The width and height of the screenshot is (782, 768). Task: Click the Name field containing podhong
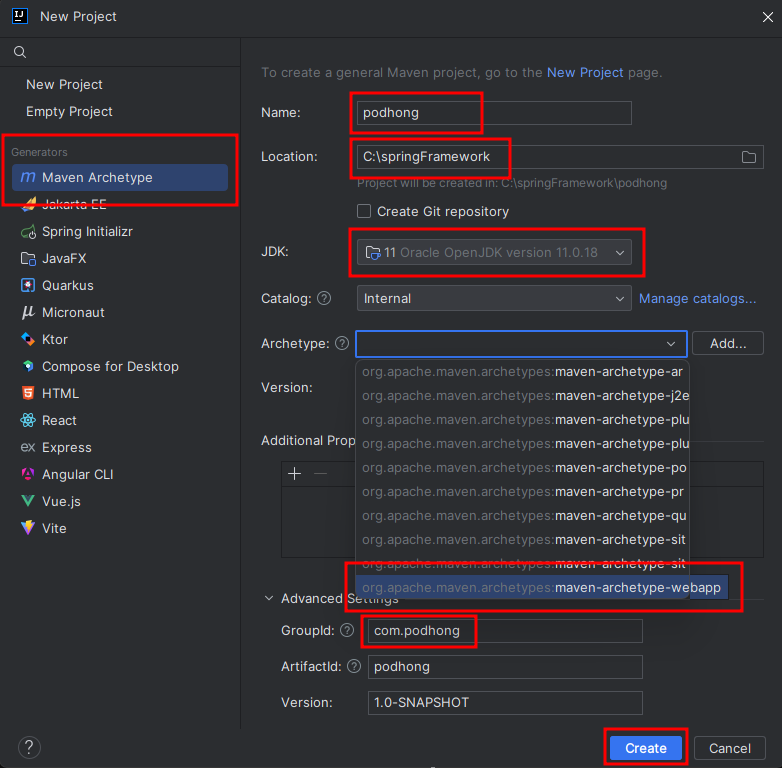[494, 113]
